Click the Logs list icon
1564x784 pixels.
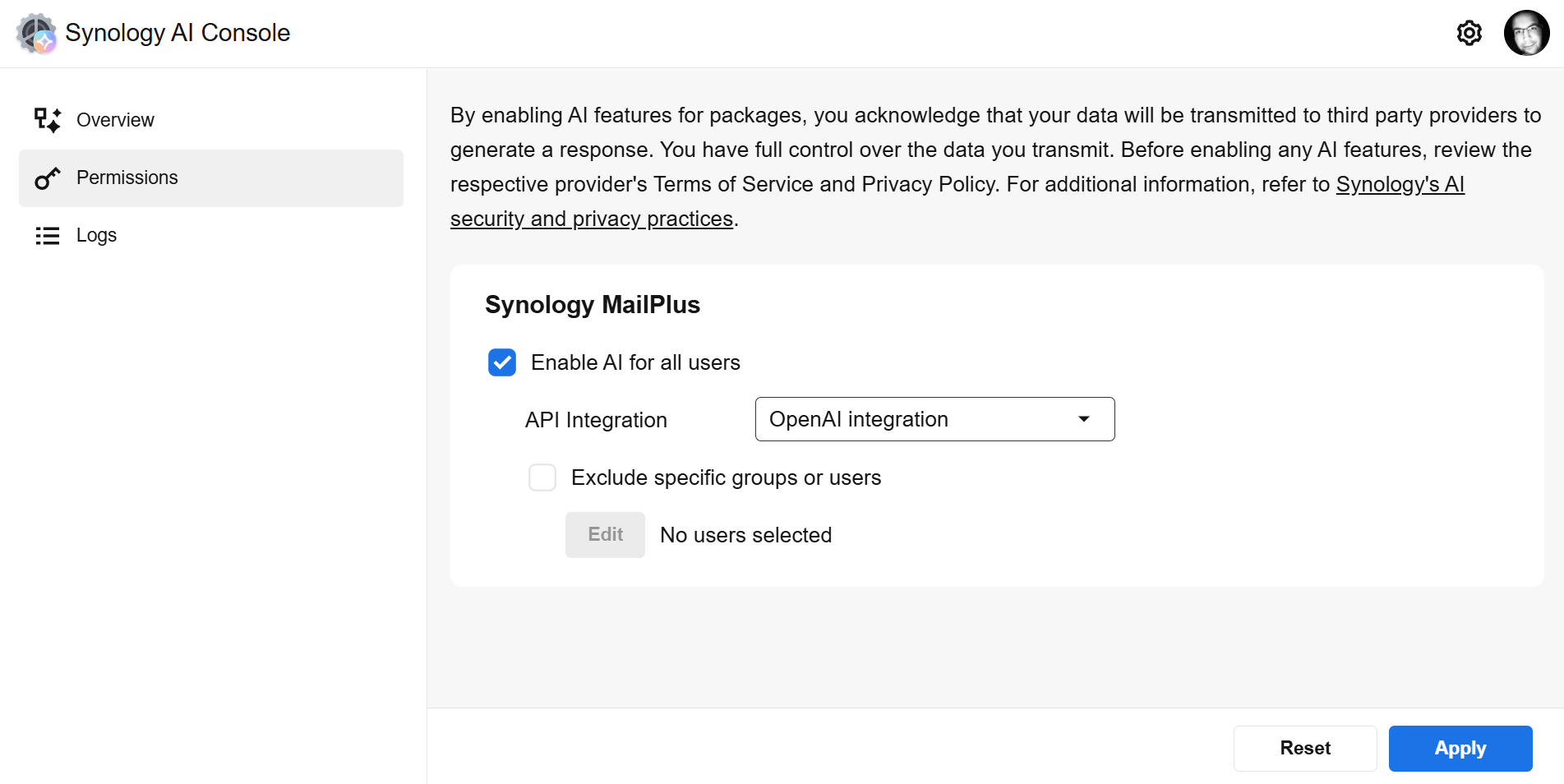click(48, 236)
